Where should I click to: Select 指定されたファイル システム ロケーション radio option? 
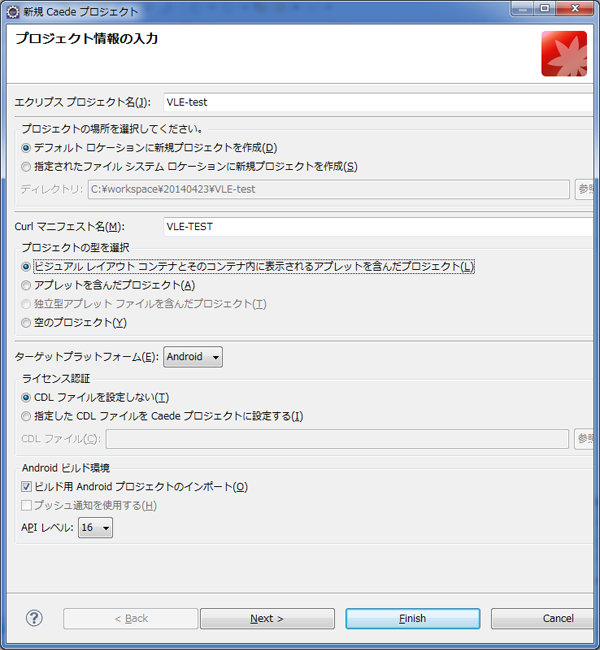[26, 167]
